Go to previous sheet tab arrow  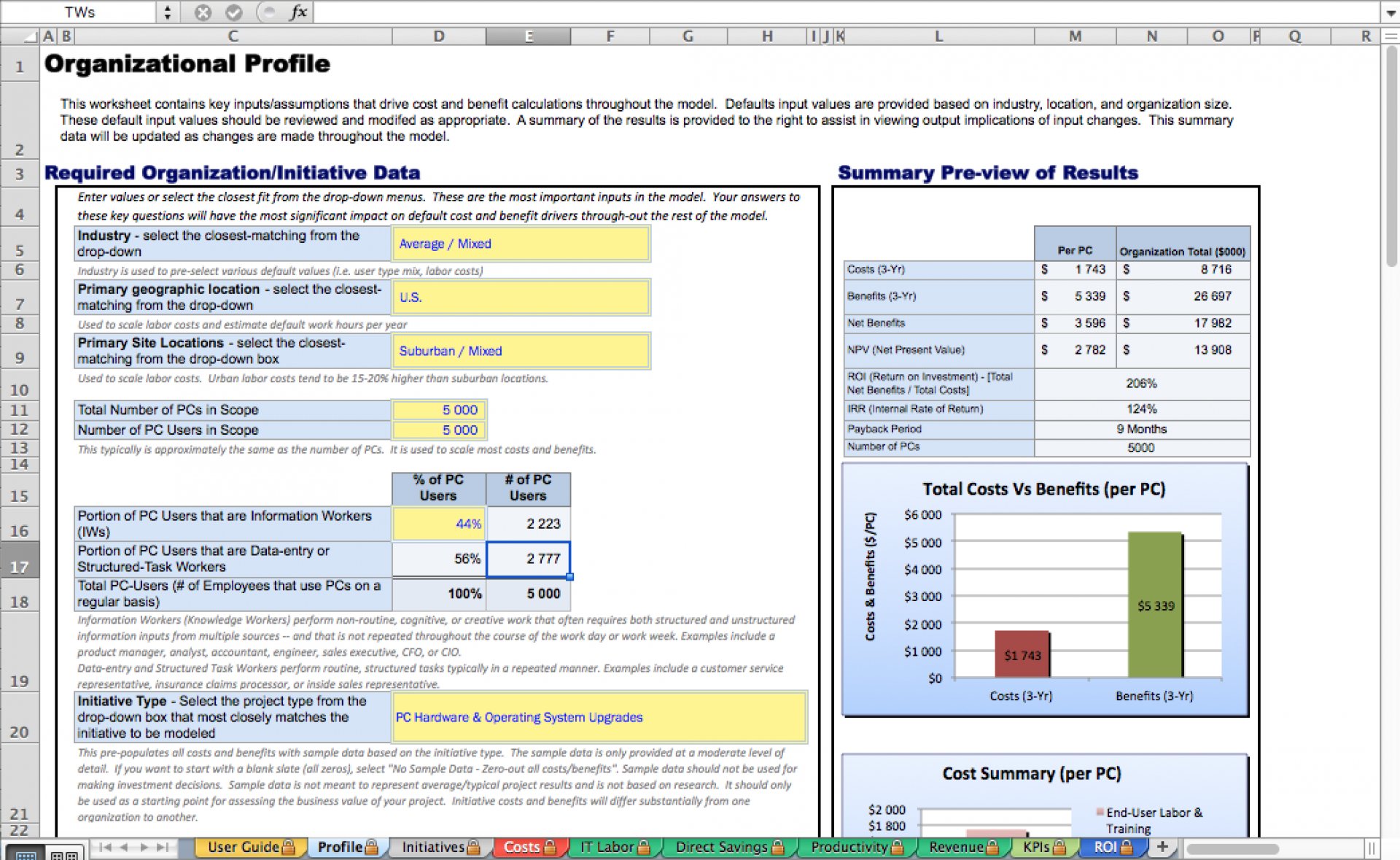(125, 847)
